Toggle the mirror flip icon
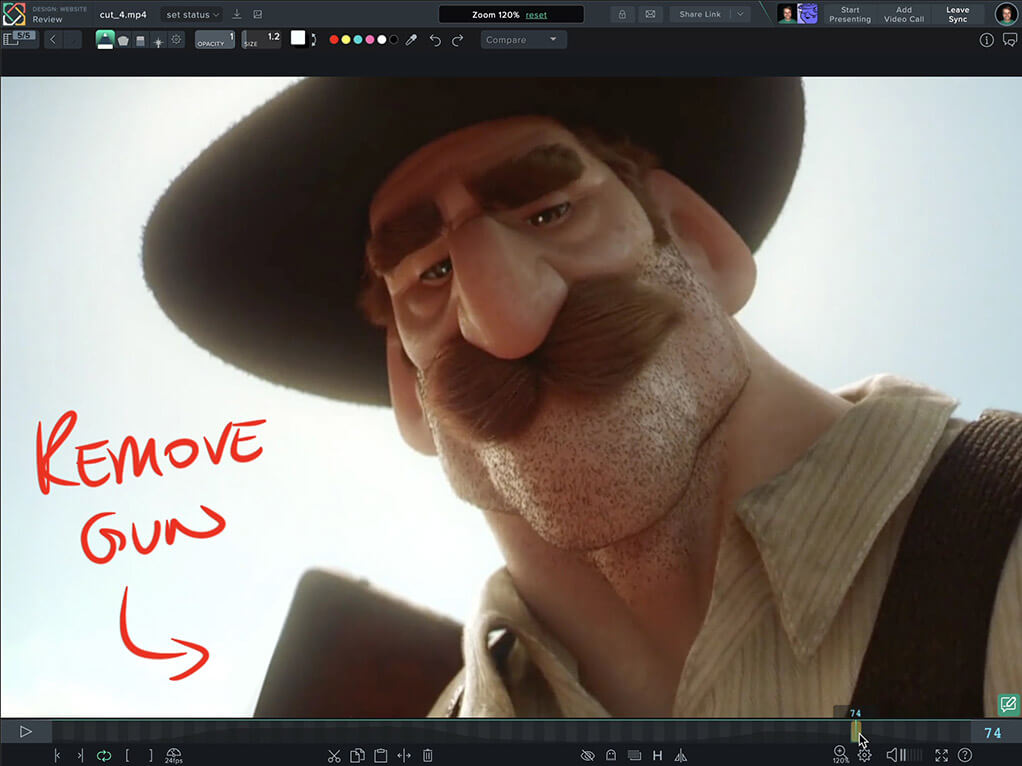 tap(680, 756)
